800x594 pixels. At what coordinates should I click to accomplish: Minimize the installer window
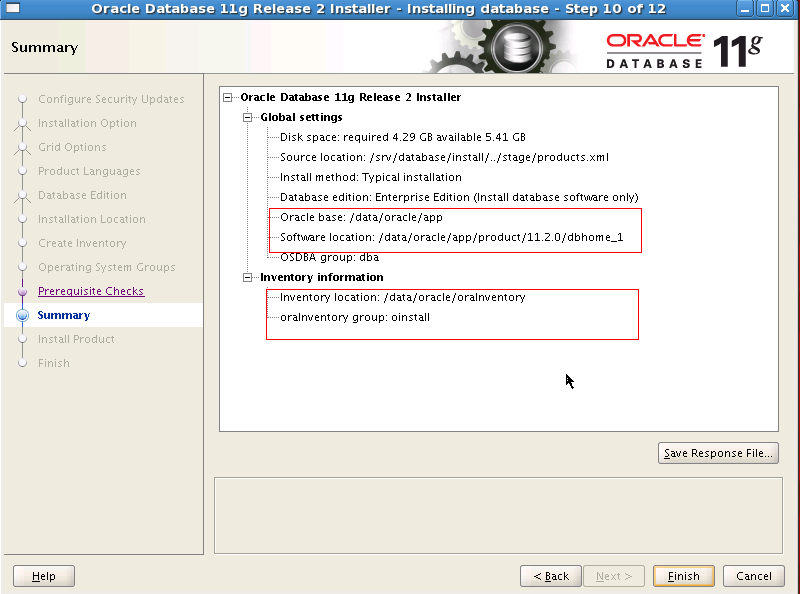point(745,9)
